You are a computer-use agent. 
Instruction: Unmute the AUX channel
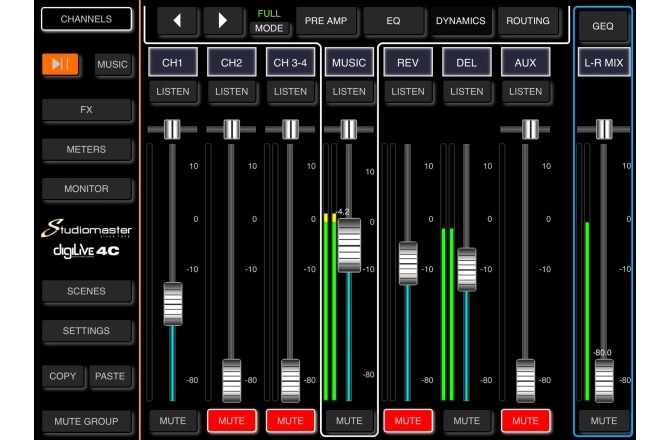[x=525, y=421]
